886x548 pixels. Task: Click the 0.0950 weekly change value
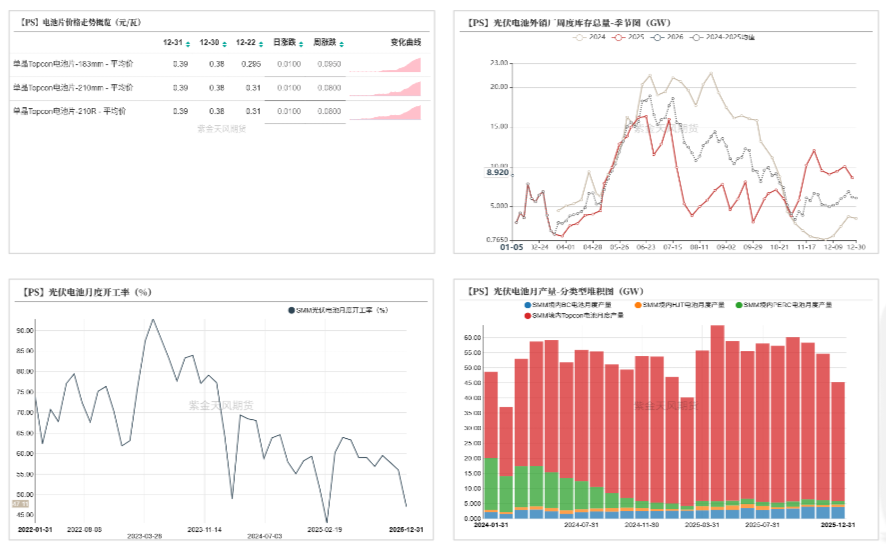click(x=329, y=64)
